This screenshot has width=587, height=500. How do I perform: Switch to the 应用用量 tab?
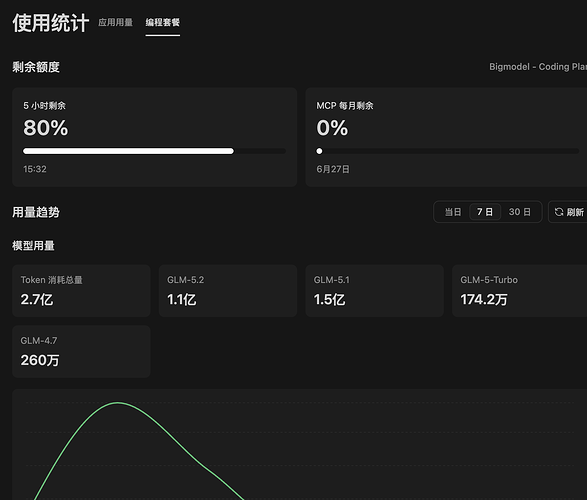pyautogui.click(x=115, y=22)
